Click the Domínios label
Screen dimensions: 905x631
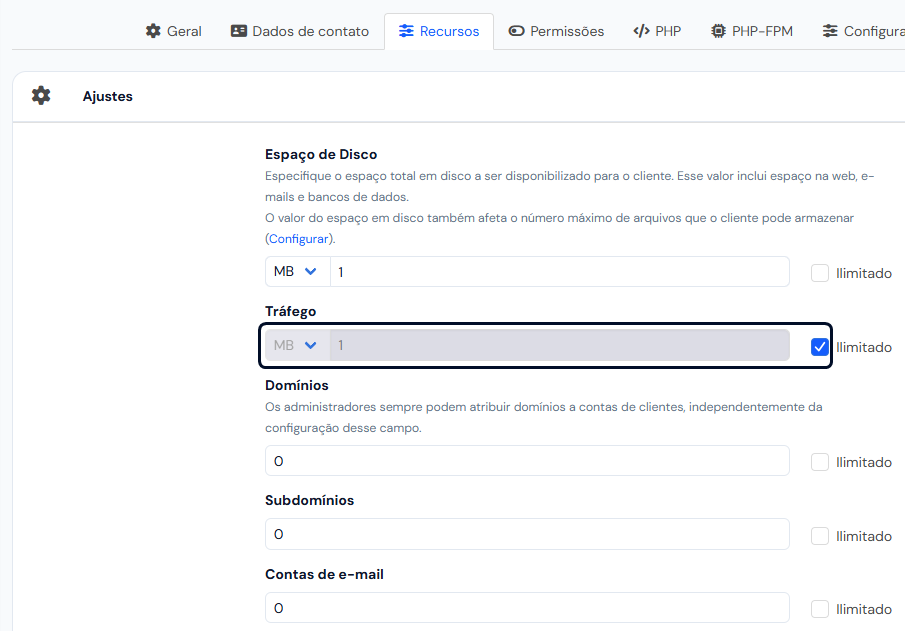297,385
